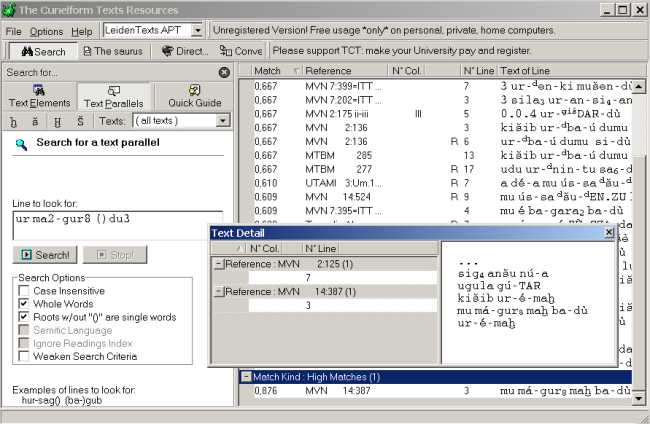Open the LeidenTexts.APT dropdown
Viewport: 650px width, 424px height.
(197, 31)
